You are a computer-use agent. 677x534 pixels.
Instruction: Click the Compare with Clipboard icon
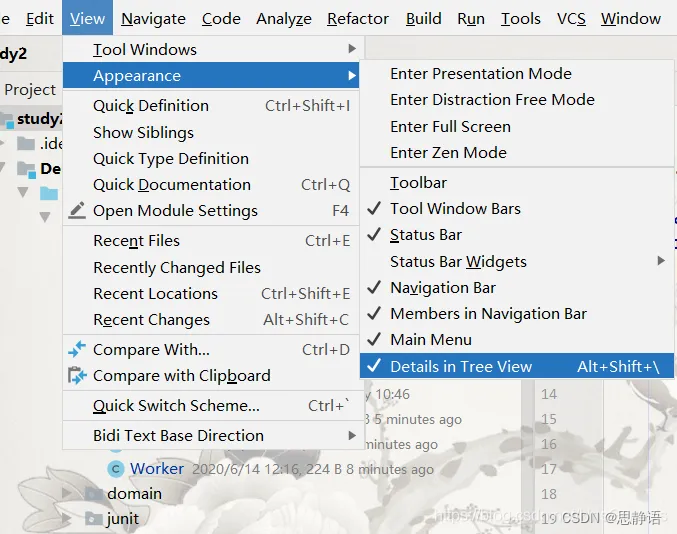point(77,376)
